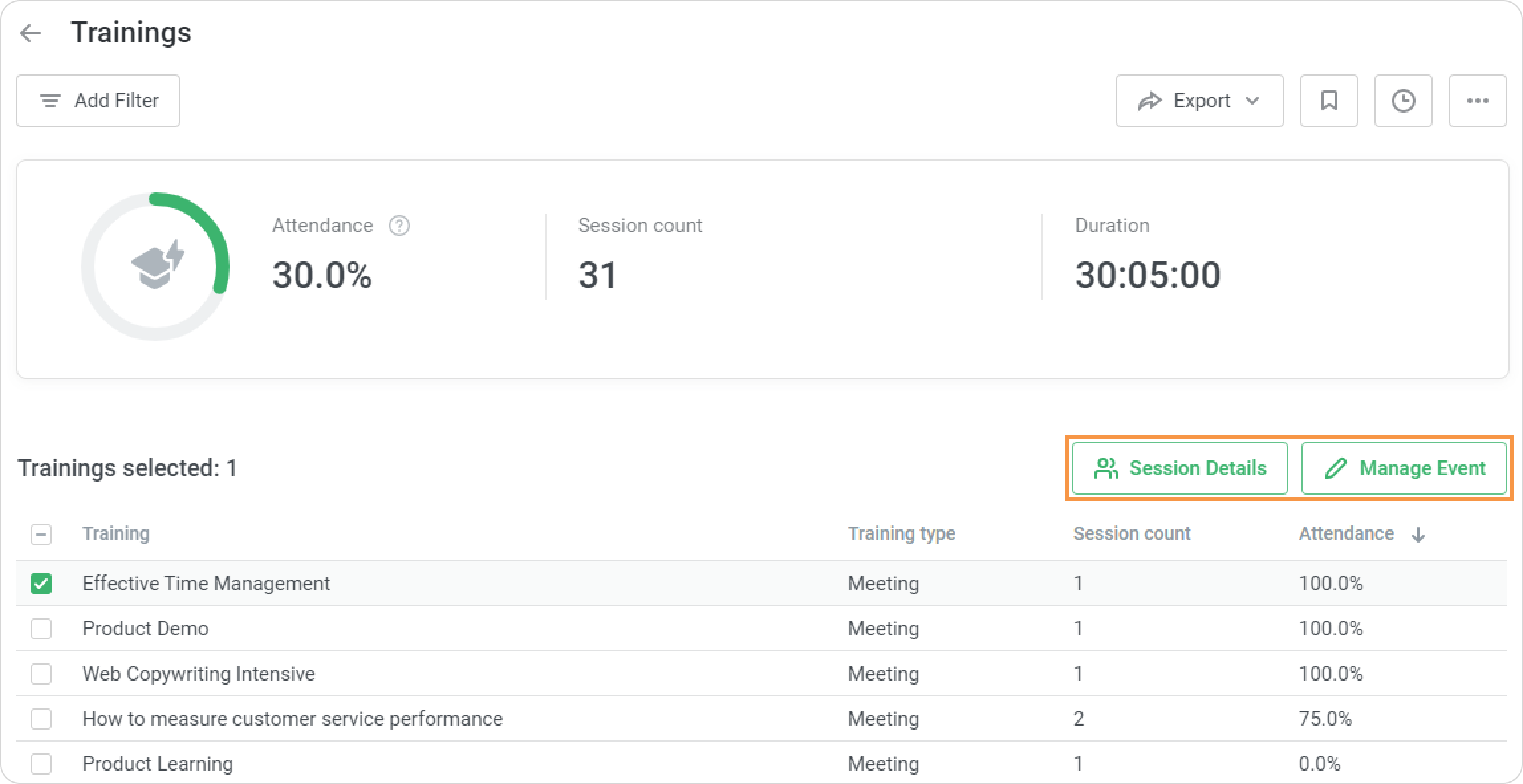1523x784 pixels.
Task: Click the Manage Event button
Action: (x=1404, y=468)
